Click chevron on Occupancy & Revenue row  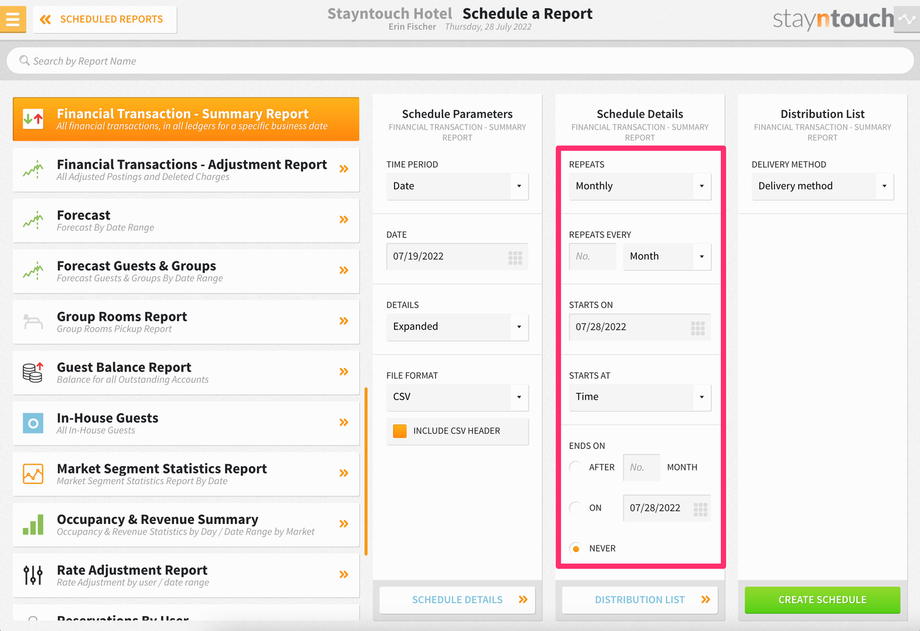point(344,524)
